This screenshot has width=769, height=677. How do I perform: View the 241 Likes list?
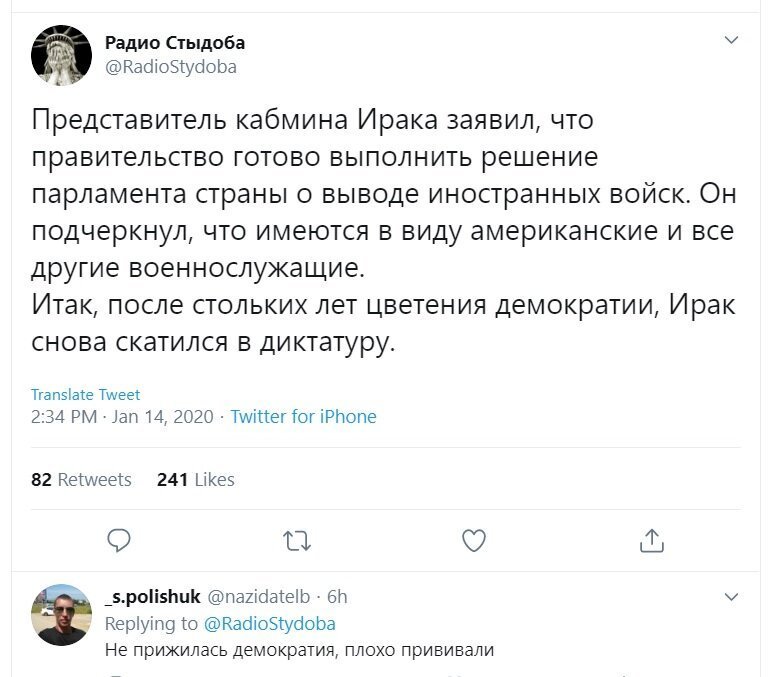[195, 479]
